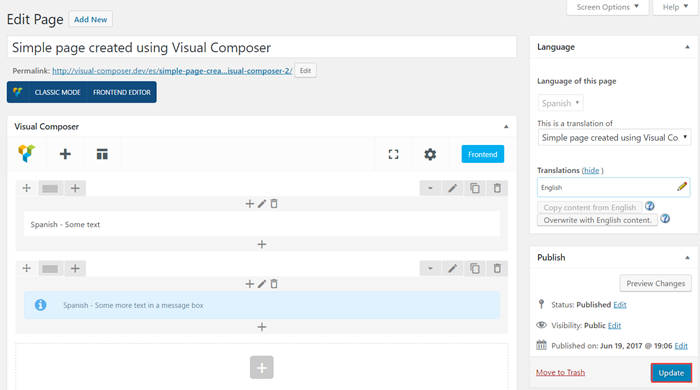This screenshot has width=700, height=390.
Task: Open the 'This is a translation of' dropdown
Action: tap(614, 137)
